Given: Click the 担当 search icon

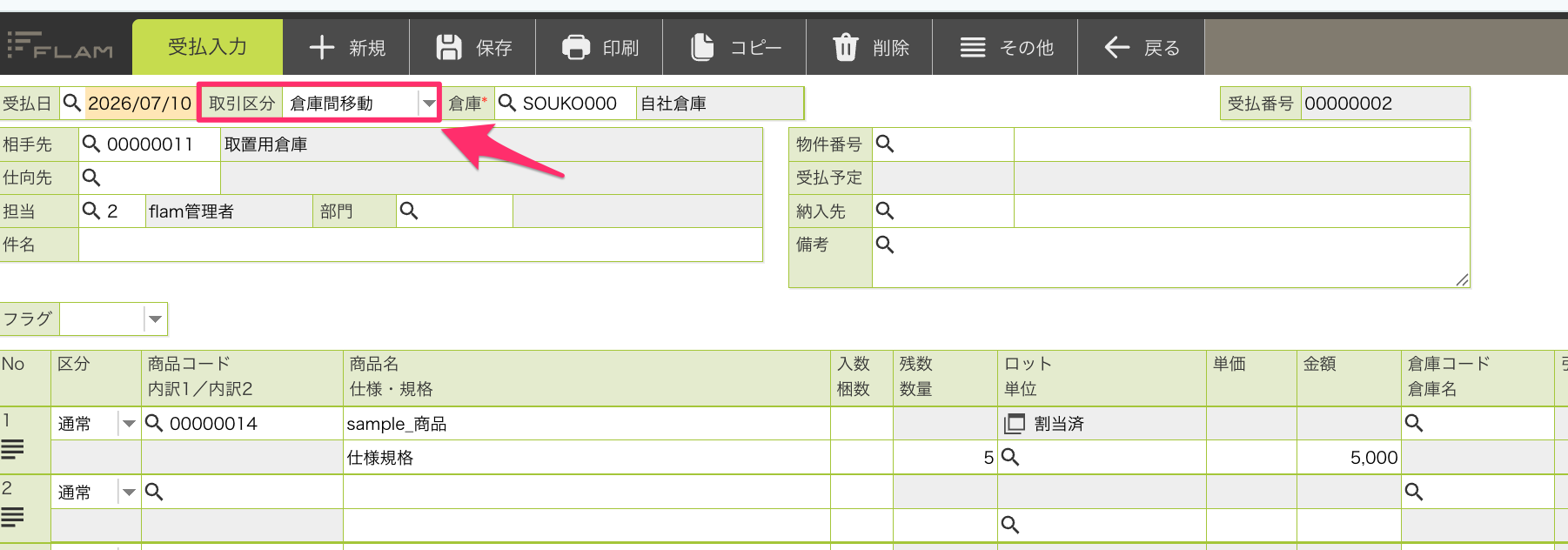Looking at the screenshot, I should 91,211.
